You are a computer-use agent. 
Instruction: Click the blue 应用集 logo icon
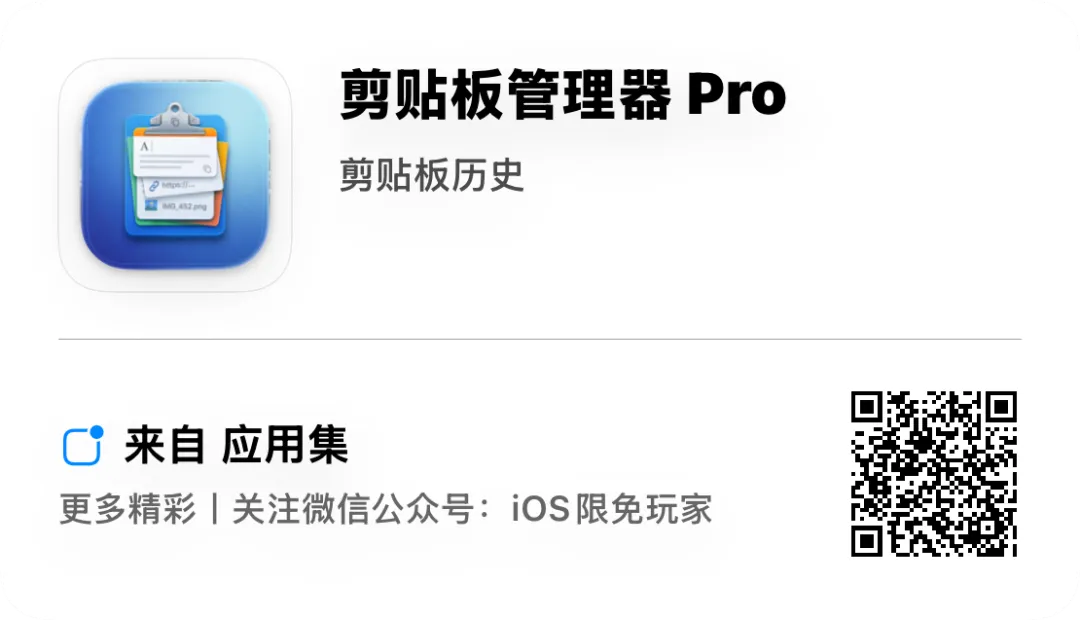pyautogui.click(x=83, y=446)
